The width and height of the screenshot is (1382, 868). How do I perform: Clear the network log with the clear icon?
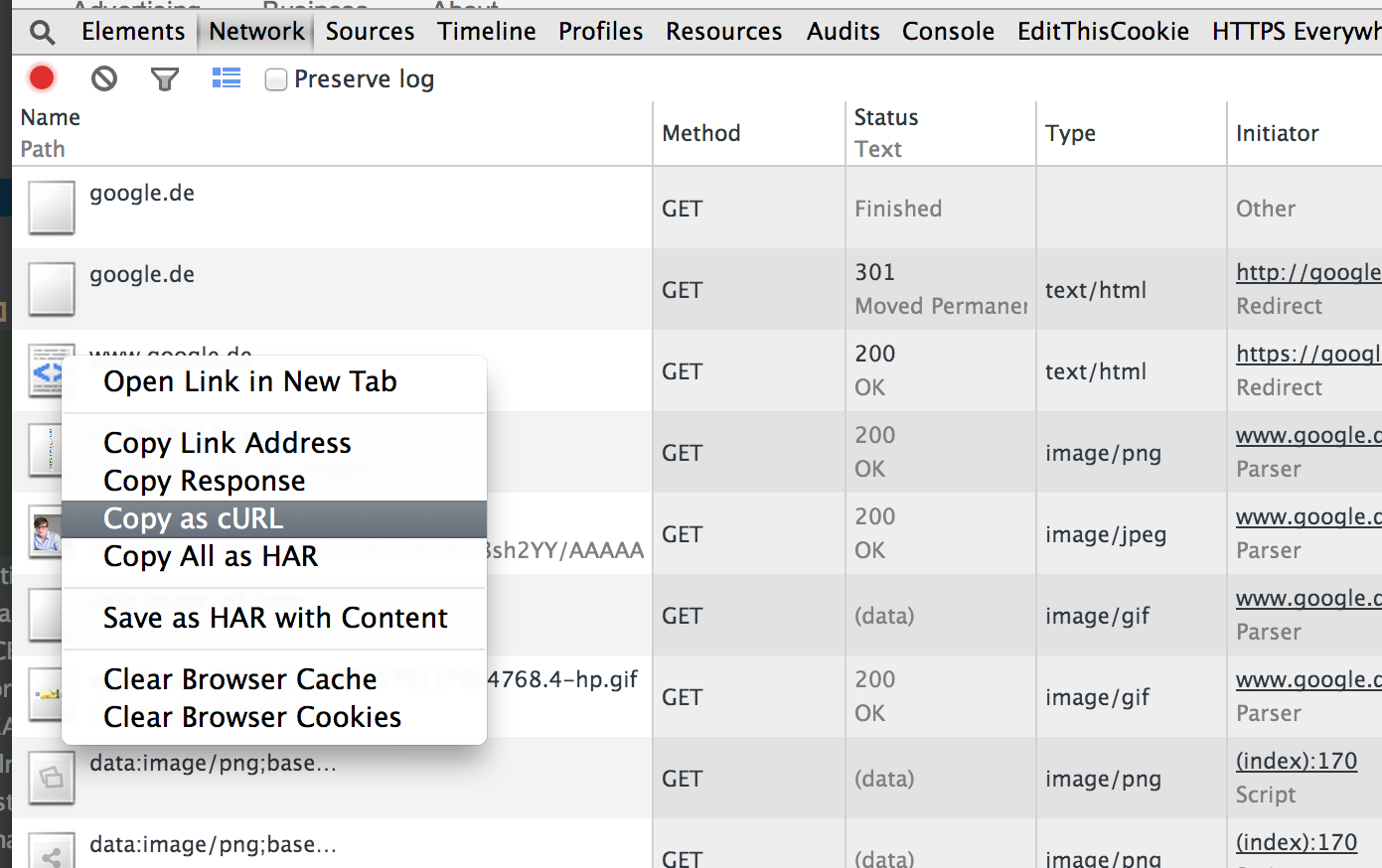pyautogui.click(x=104, y=78)
